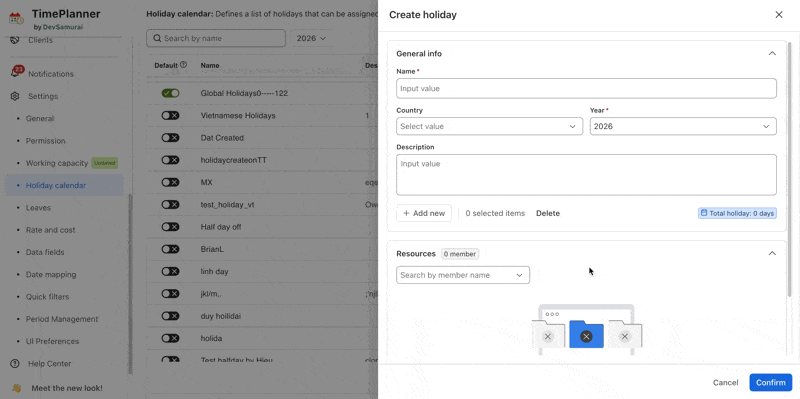Toggle default switch for BrianL
Image resolution: width=800 pixels, height=399 pixels.
[170, 249]
